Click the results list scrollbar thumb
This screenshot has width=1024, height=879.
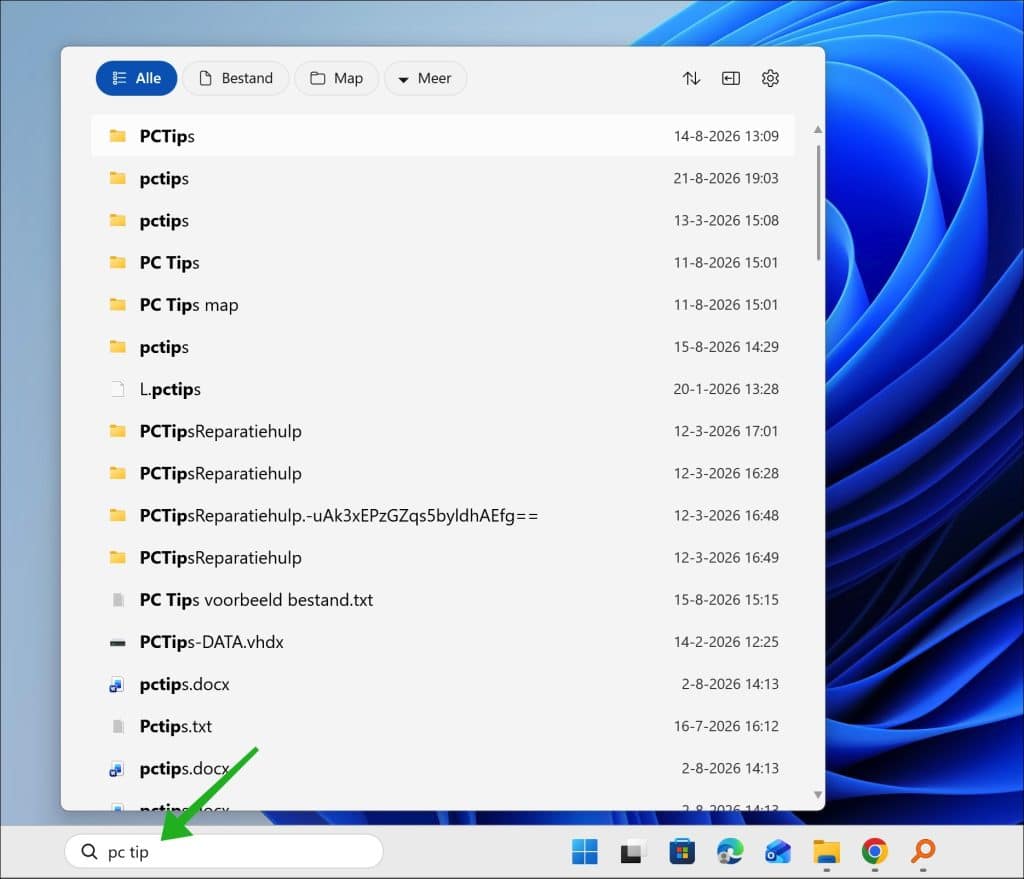(818, 203)
